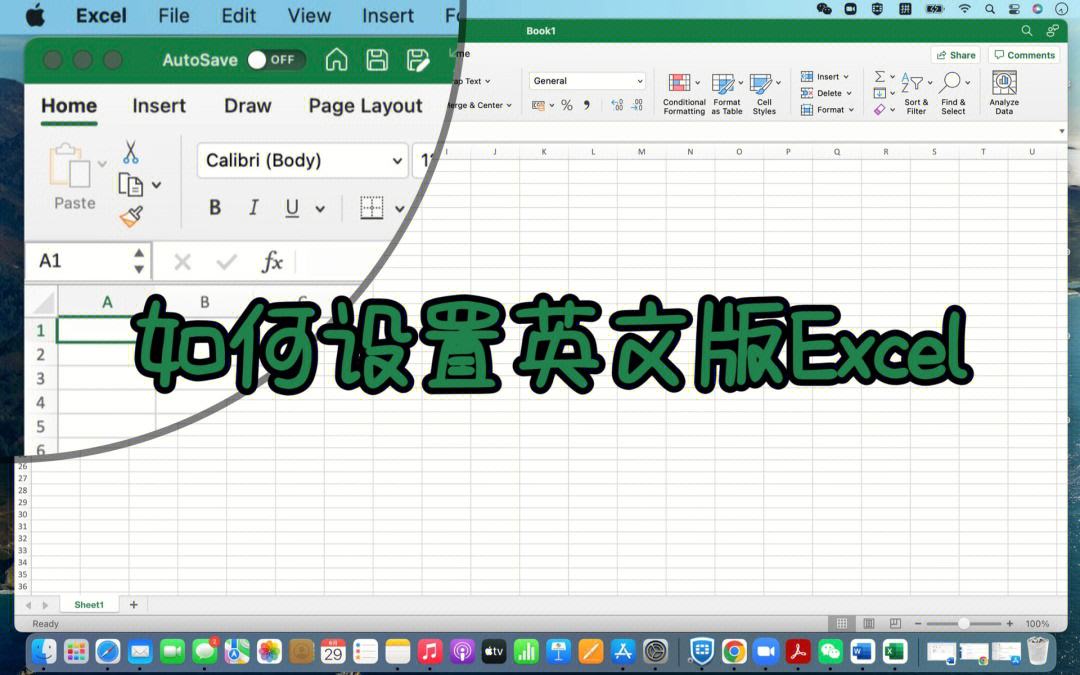Toggle Italic formatting
1080x675 pixels.
tap(253, 207)
